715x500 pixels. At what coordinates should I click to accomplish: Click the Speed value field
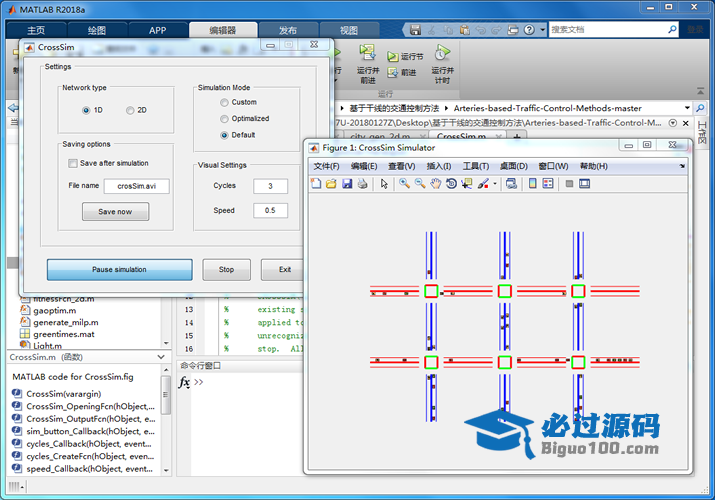pos(270,211)
